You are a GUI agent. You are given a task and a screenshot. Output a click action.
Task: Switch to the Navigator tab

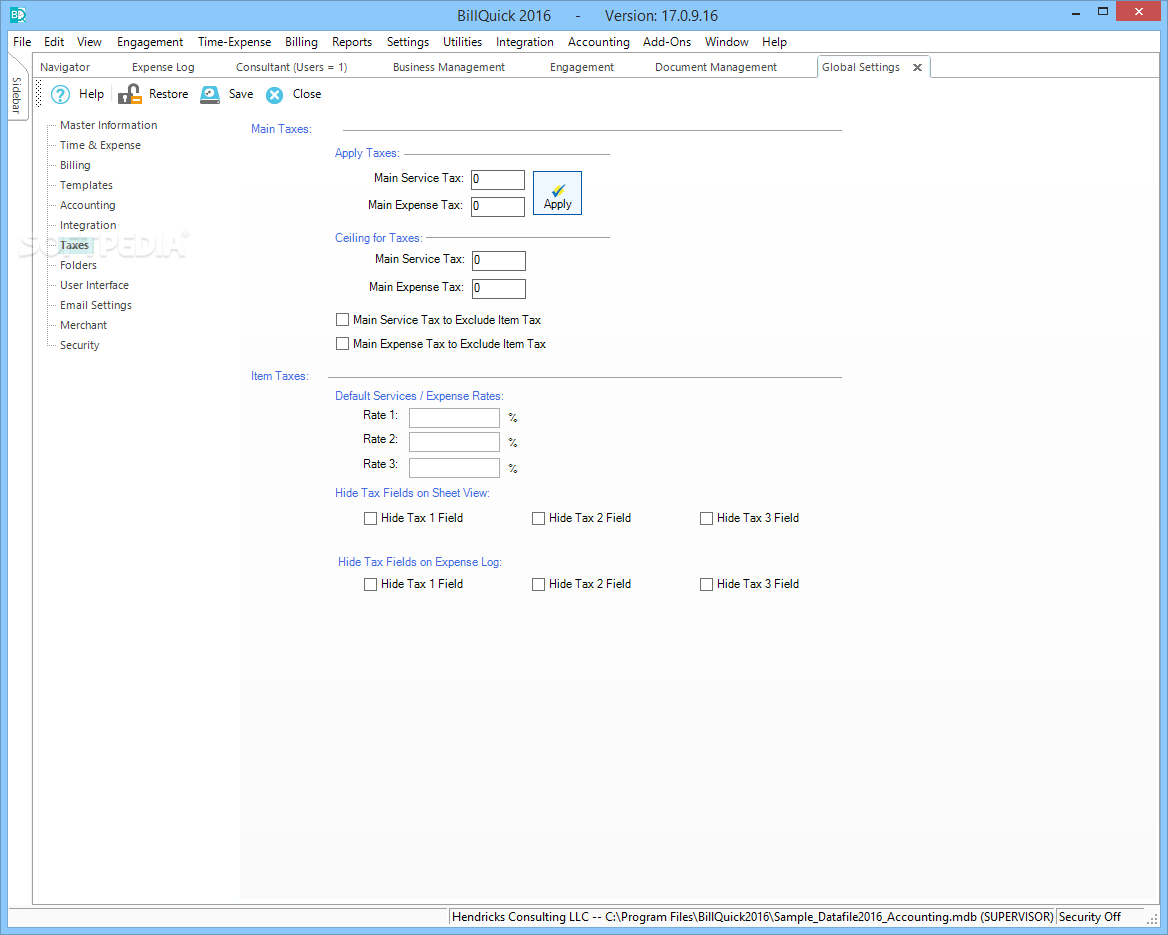click(65, 67)
